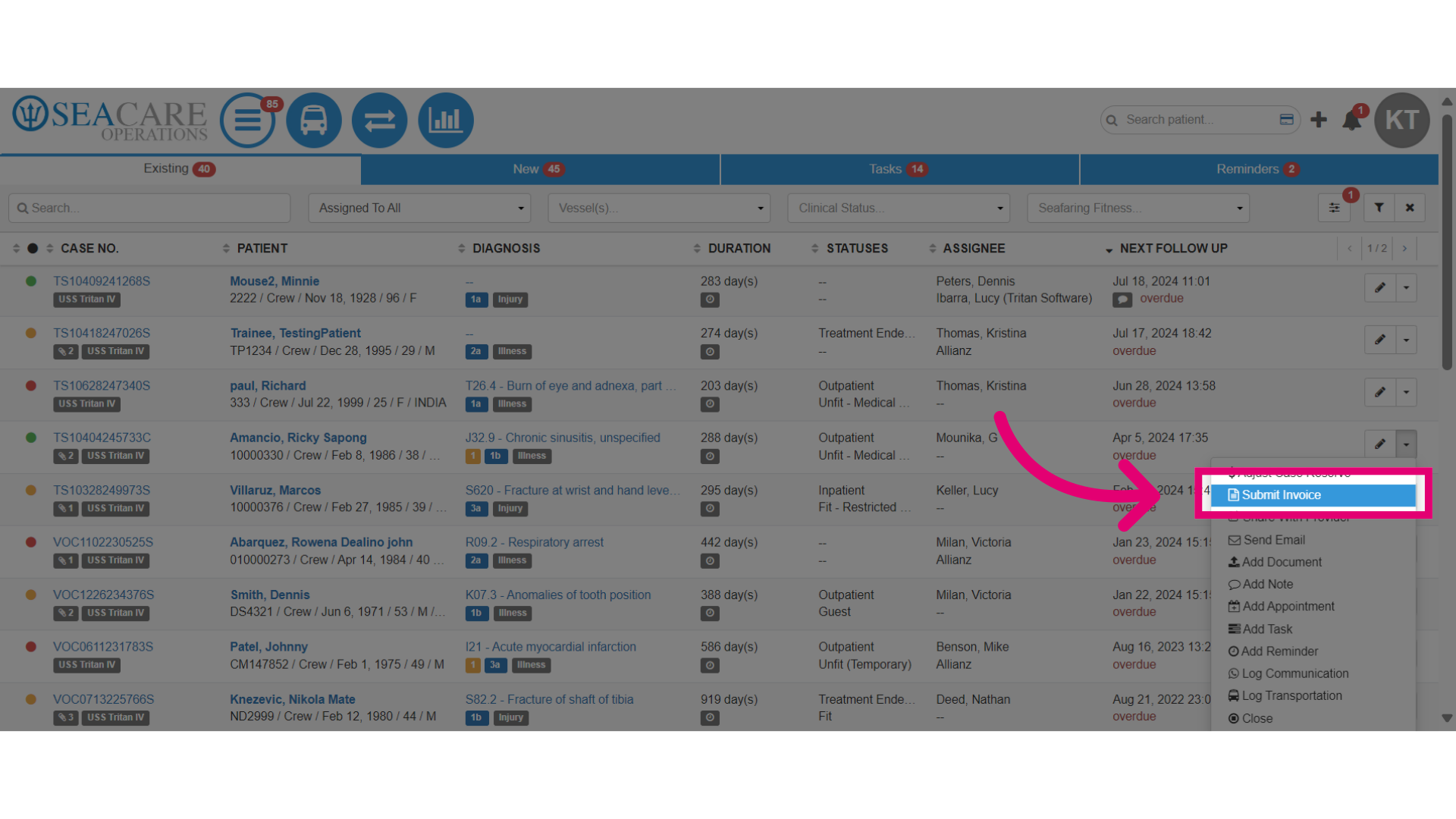Open Vessel(s) dropdown
Image resolution: width=1456 pixels, height=819 pixels.
pyautogui.click(x=659, y=208)
